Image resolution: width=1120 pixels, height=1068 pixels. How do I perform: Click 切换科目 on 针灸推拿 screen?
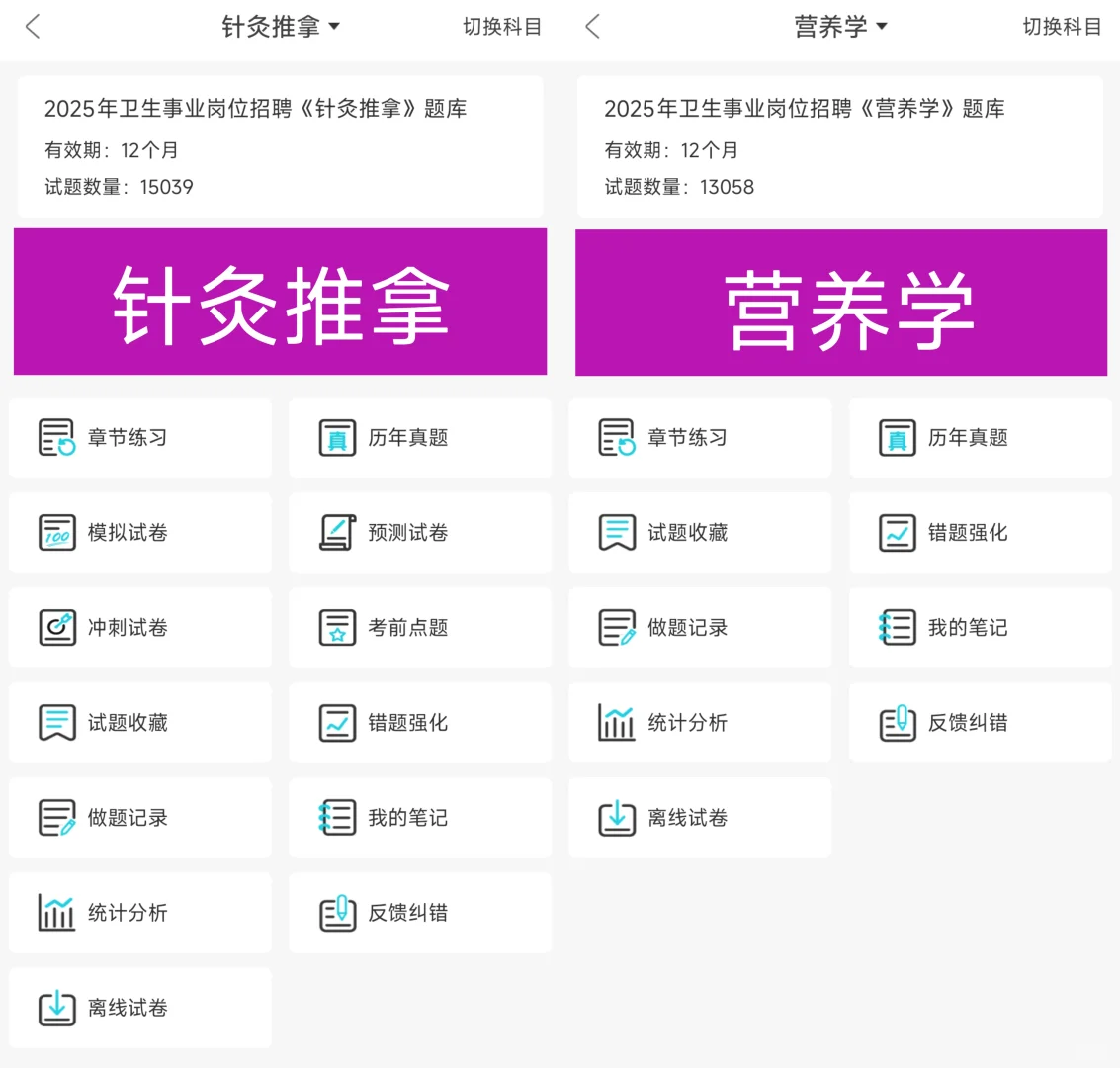click(502, 27)
